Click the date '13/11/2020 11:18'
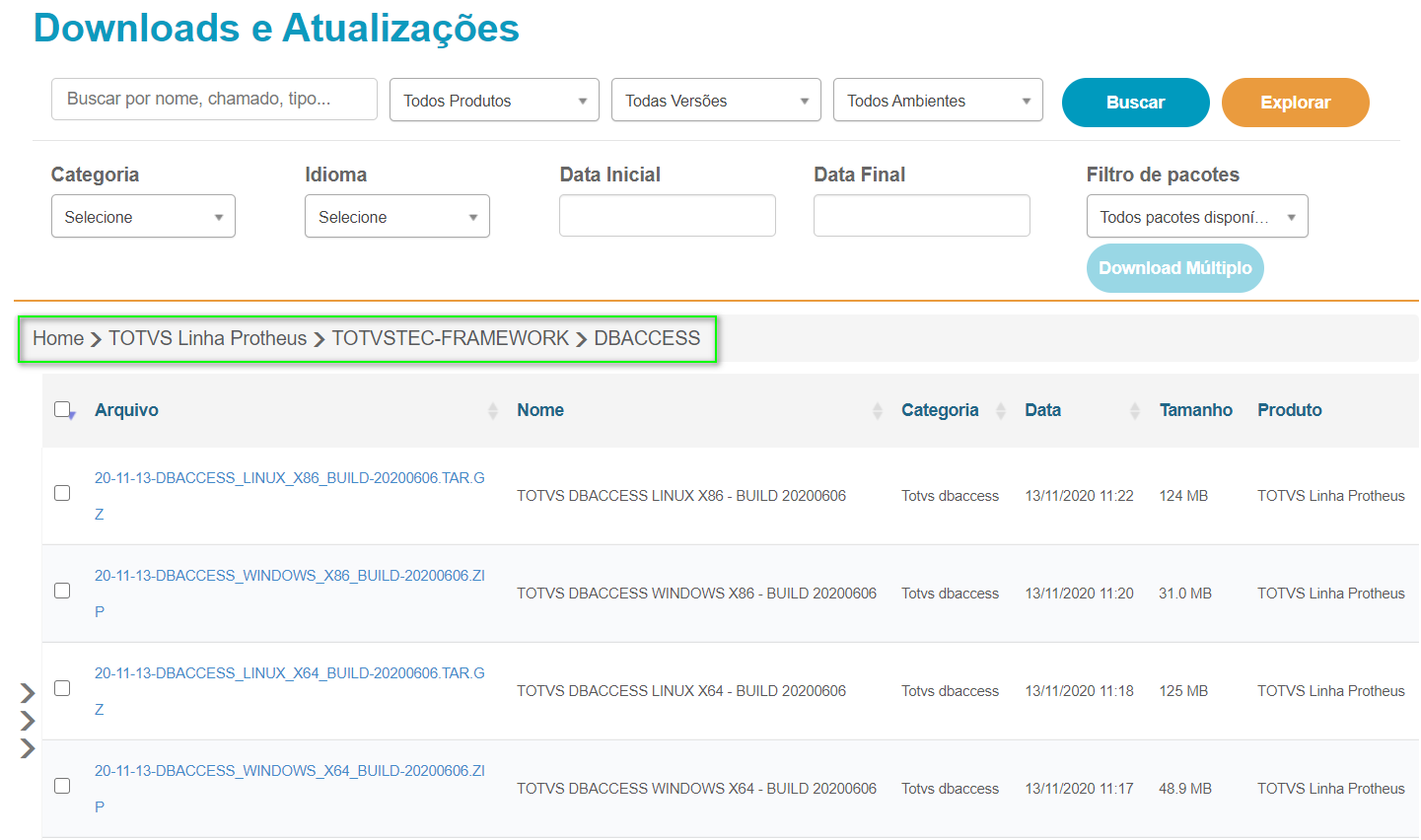Viewport: 1421px width, 840px height. (x=1080, y=691)
